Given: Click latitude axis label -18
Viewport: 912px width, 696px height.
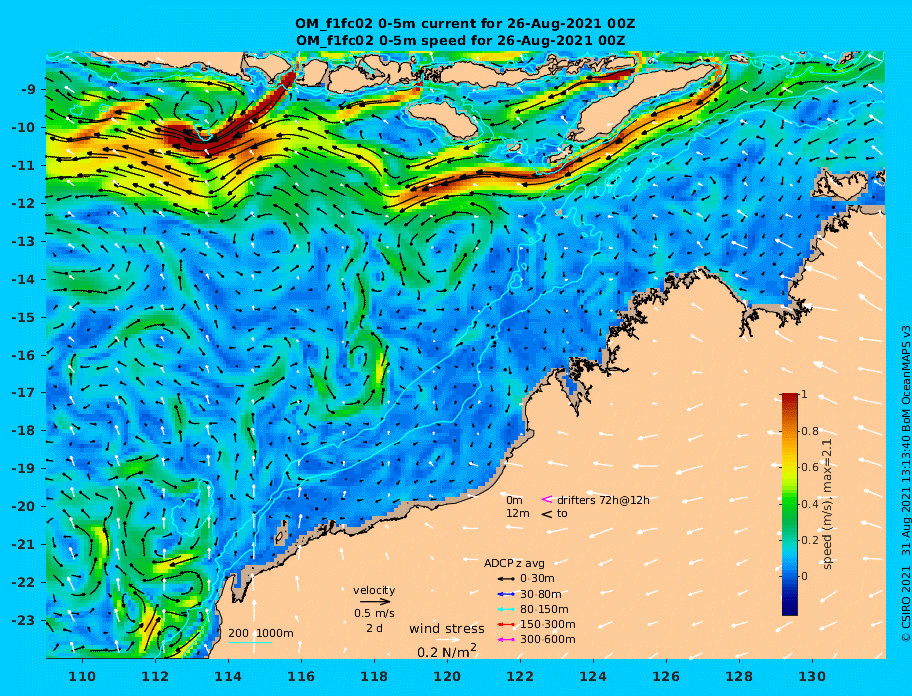Looking at the screenshot, I should click(x=24, y=431).
